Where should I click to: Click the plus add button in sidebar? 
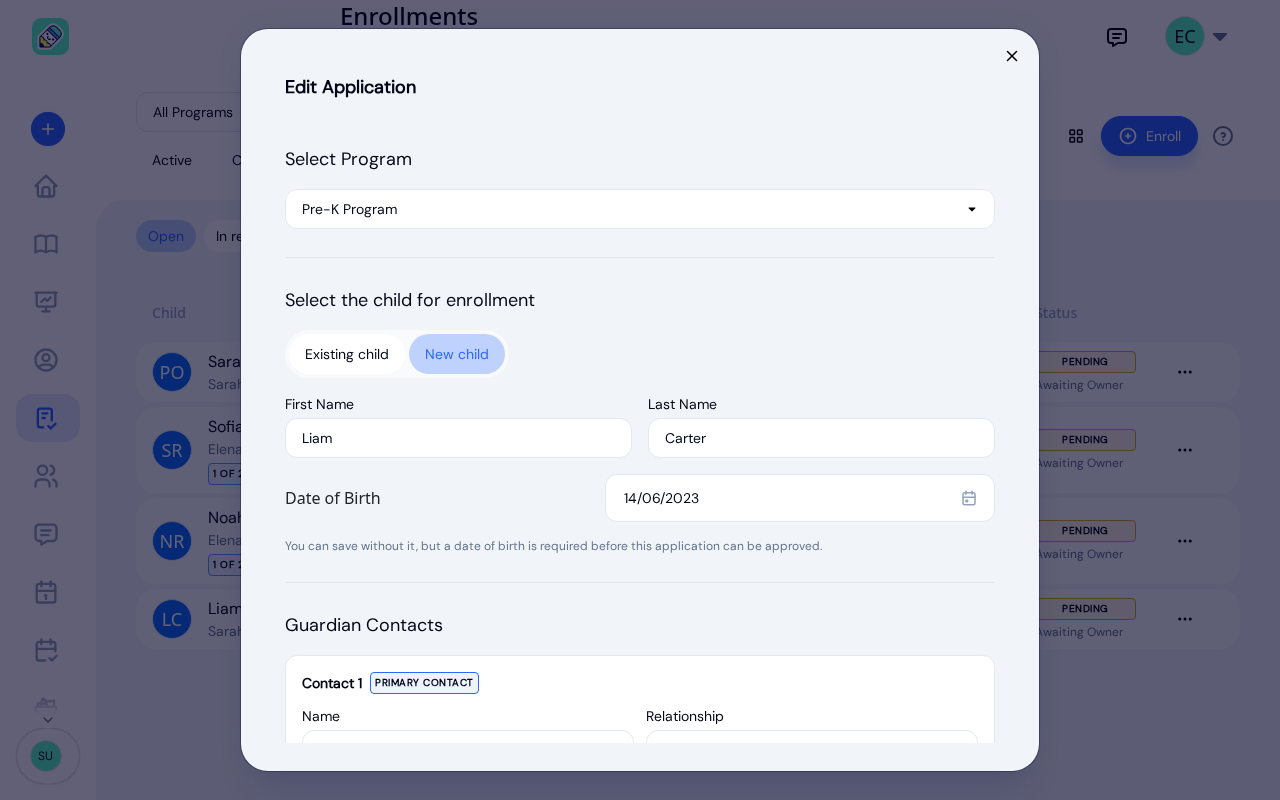tap(48, 129)
